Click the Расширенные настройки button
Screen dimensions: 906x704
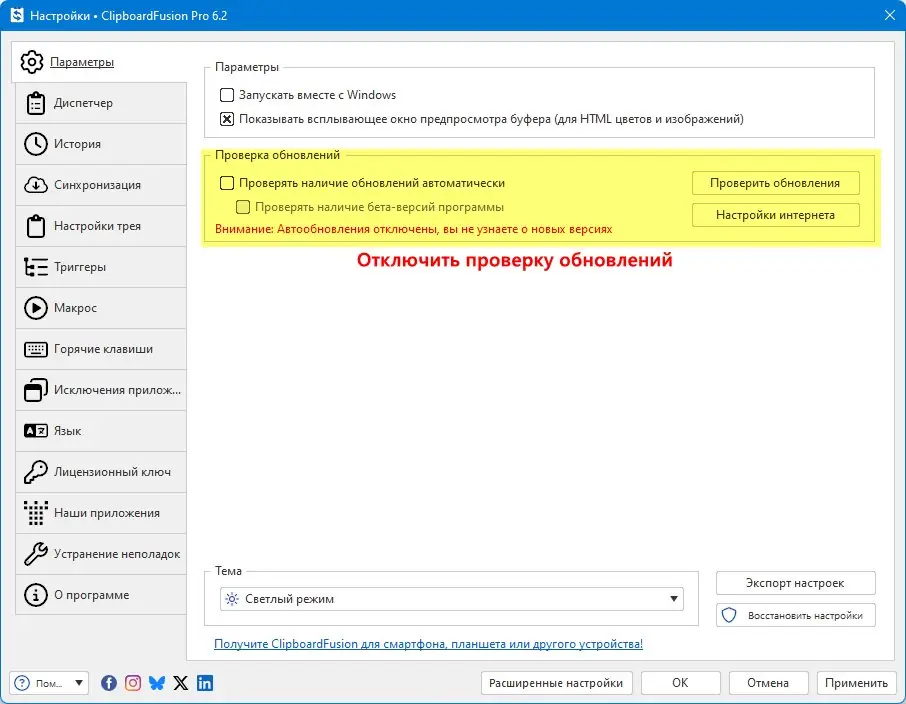(x=556, y=683)
